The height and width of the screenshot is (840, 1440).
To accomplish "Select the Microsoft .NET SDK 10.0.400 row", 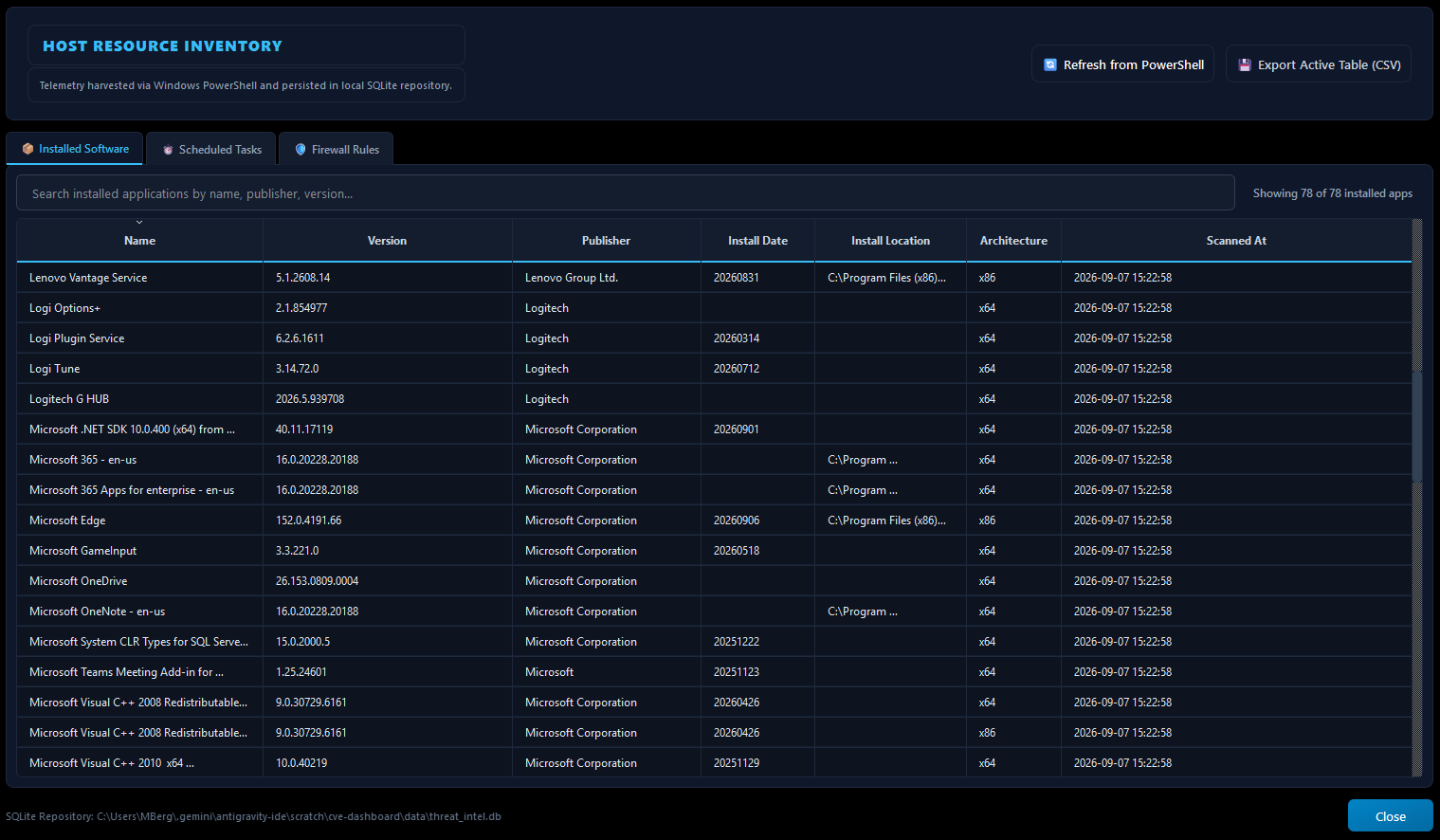I will pyautogui.click(x=714, y=429).
